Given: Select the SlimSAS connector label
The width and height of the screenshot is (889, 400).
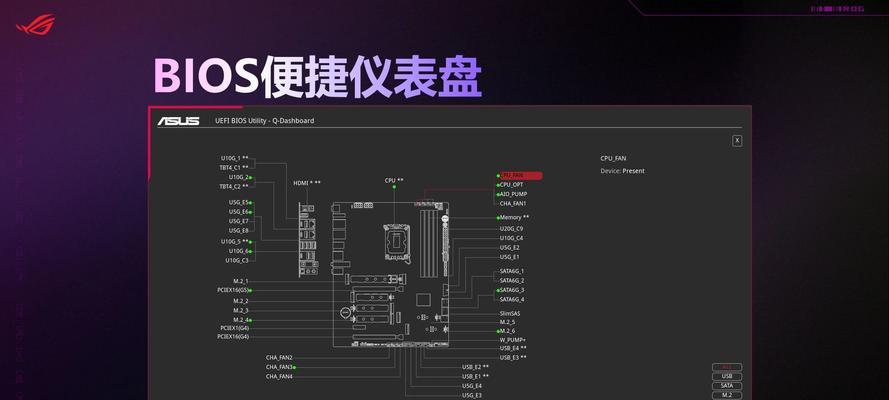Looking at the screenshot, I should coord(510,313).
